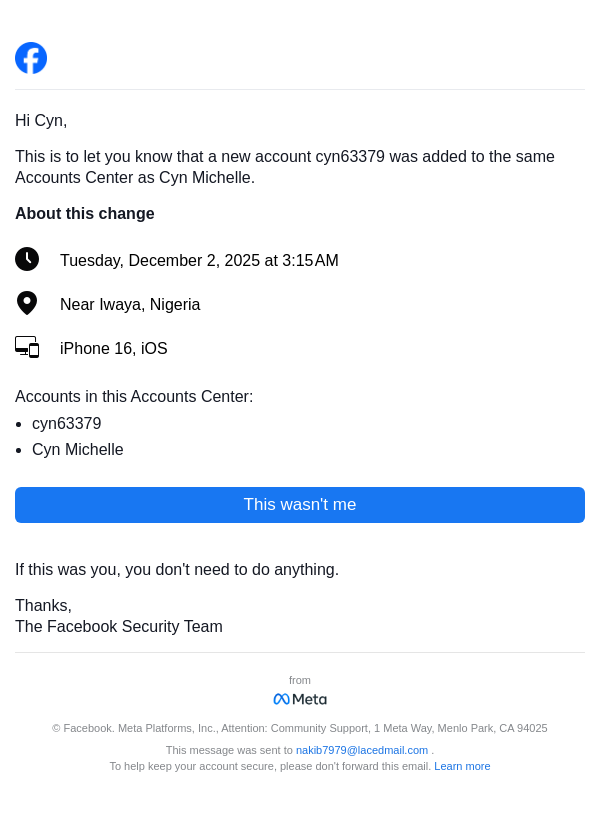Screen dimensions: 600x822
Task: Click the clock icon beside the date
Action: click(27, 259)
